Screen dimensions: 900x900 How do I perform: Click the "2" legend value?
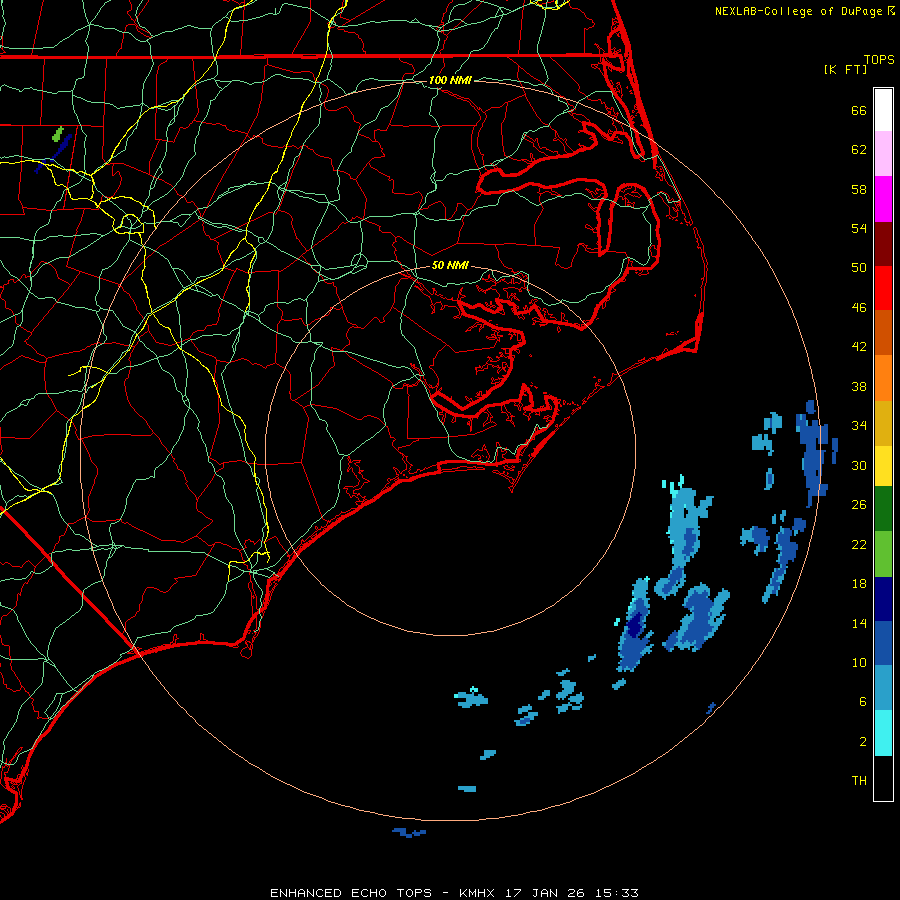(863, 742)
